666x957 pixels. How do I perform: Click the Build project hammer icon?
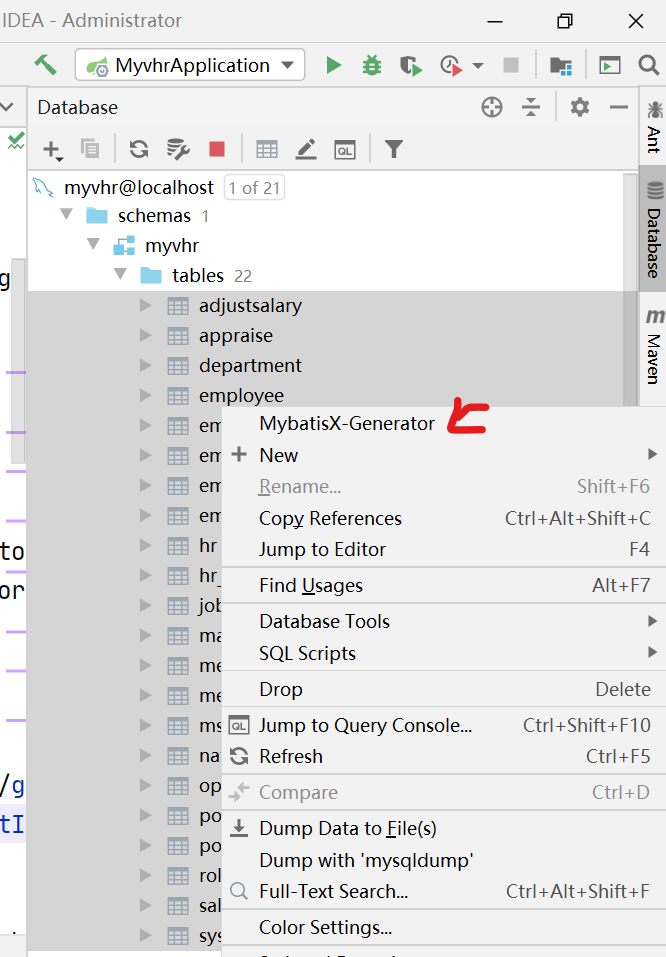(x=45, y=65)
